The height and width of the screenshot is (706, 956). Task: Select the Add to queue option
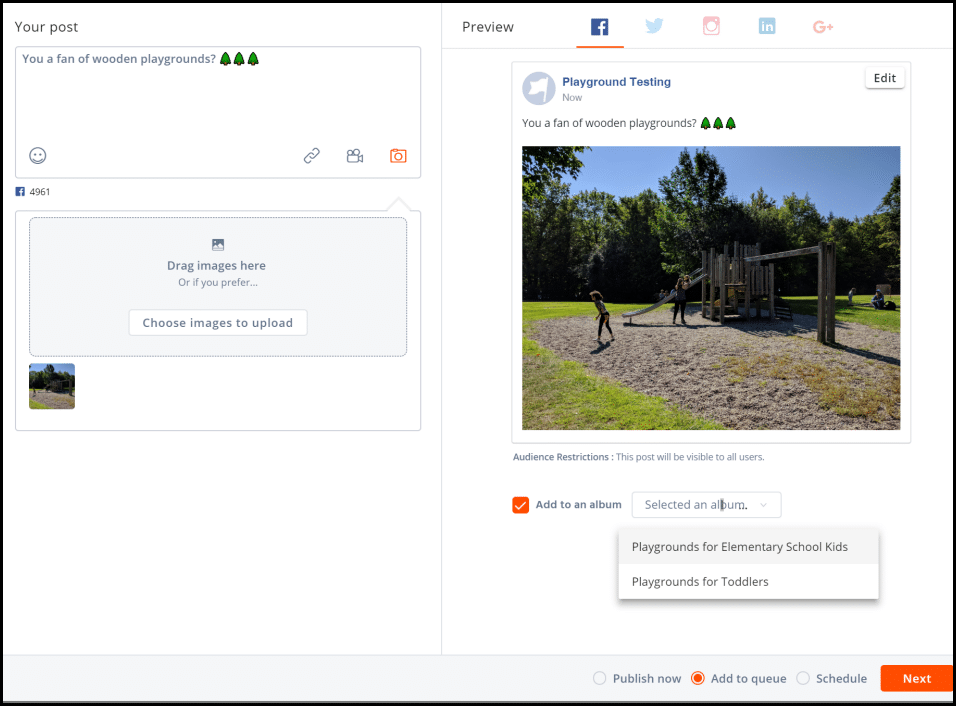coord(698,678)
